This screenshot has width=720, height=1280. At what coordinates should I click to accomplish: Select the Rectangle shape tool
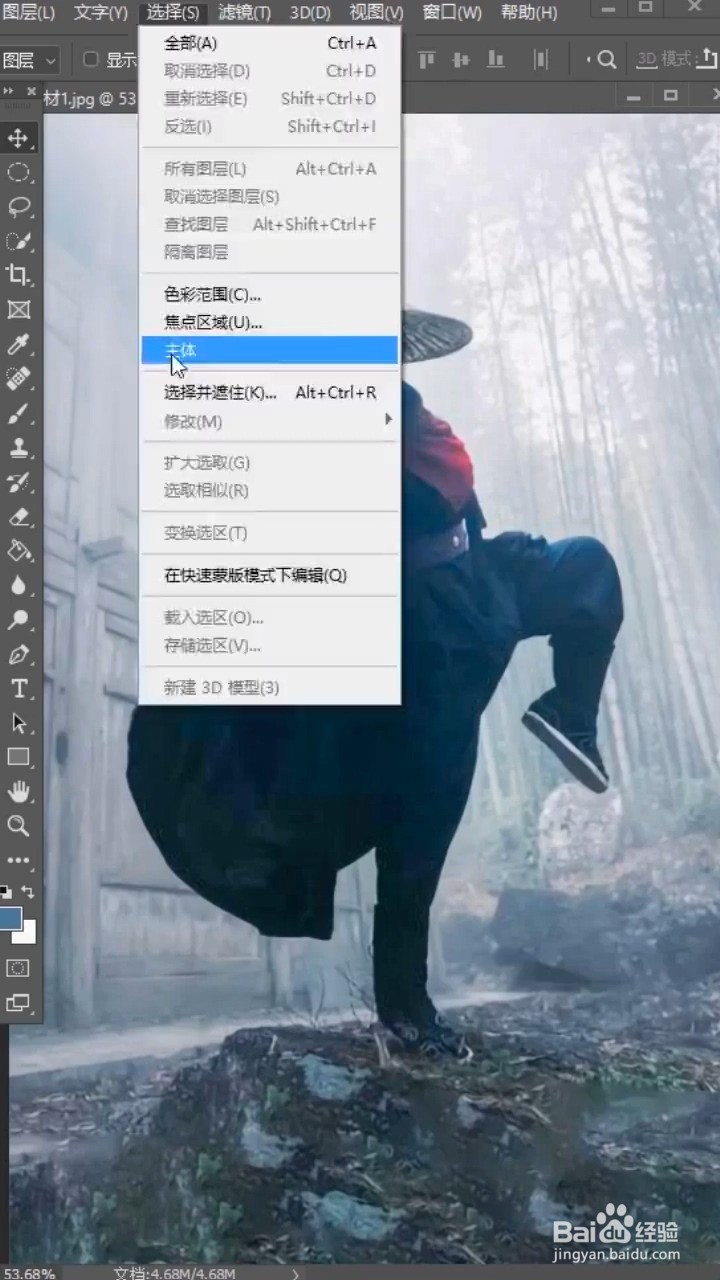click(19, 757)
